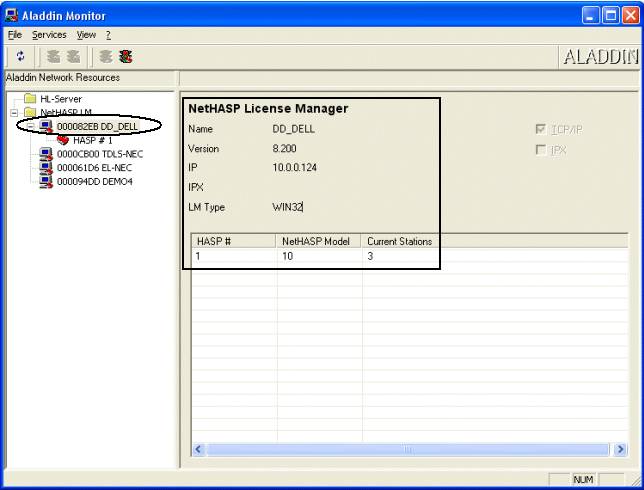Click the computer icon beside 000082EB DD_DELL
The height and width of the screenshot is (490, 644).
pyautogui.click(x=46, y=126)
